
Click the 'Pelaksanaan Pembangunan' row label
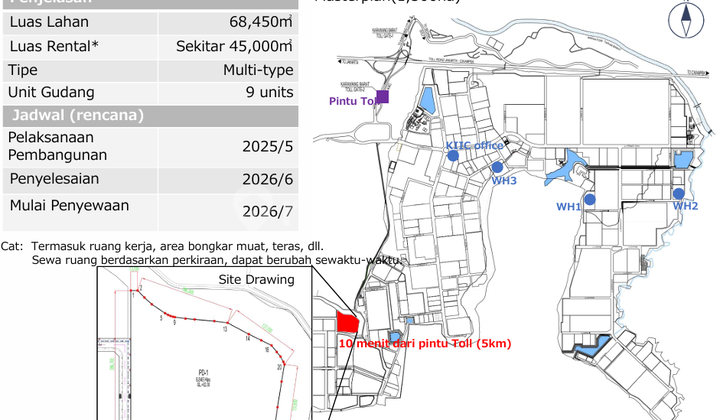pyautogui.click(x=57, y=146)
